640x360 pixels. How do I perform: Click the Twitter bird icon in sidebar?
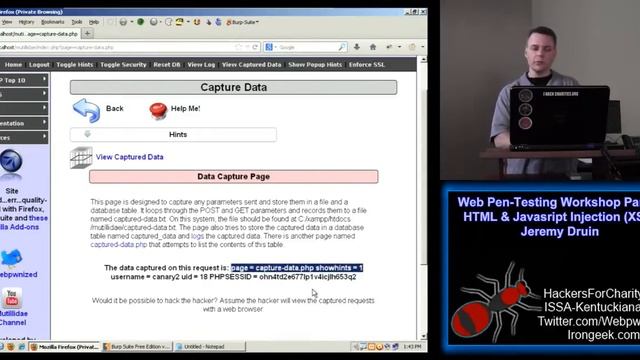pyautogui.click(x=11, y=258)
